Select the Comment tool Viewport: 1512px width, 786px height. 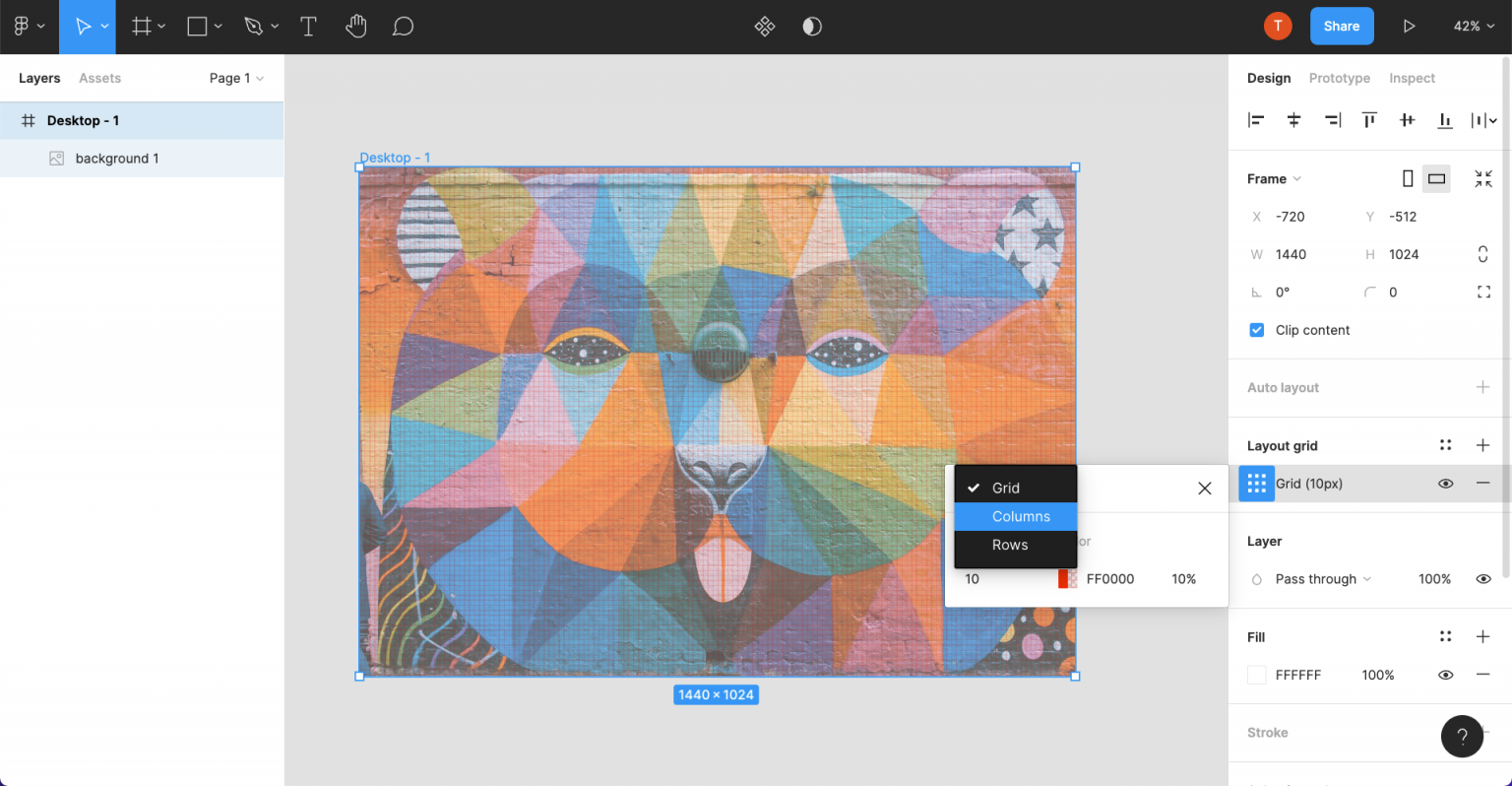[x=403, y=27]
